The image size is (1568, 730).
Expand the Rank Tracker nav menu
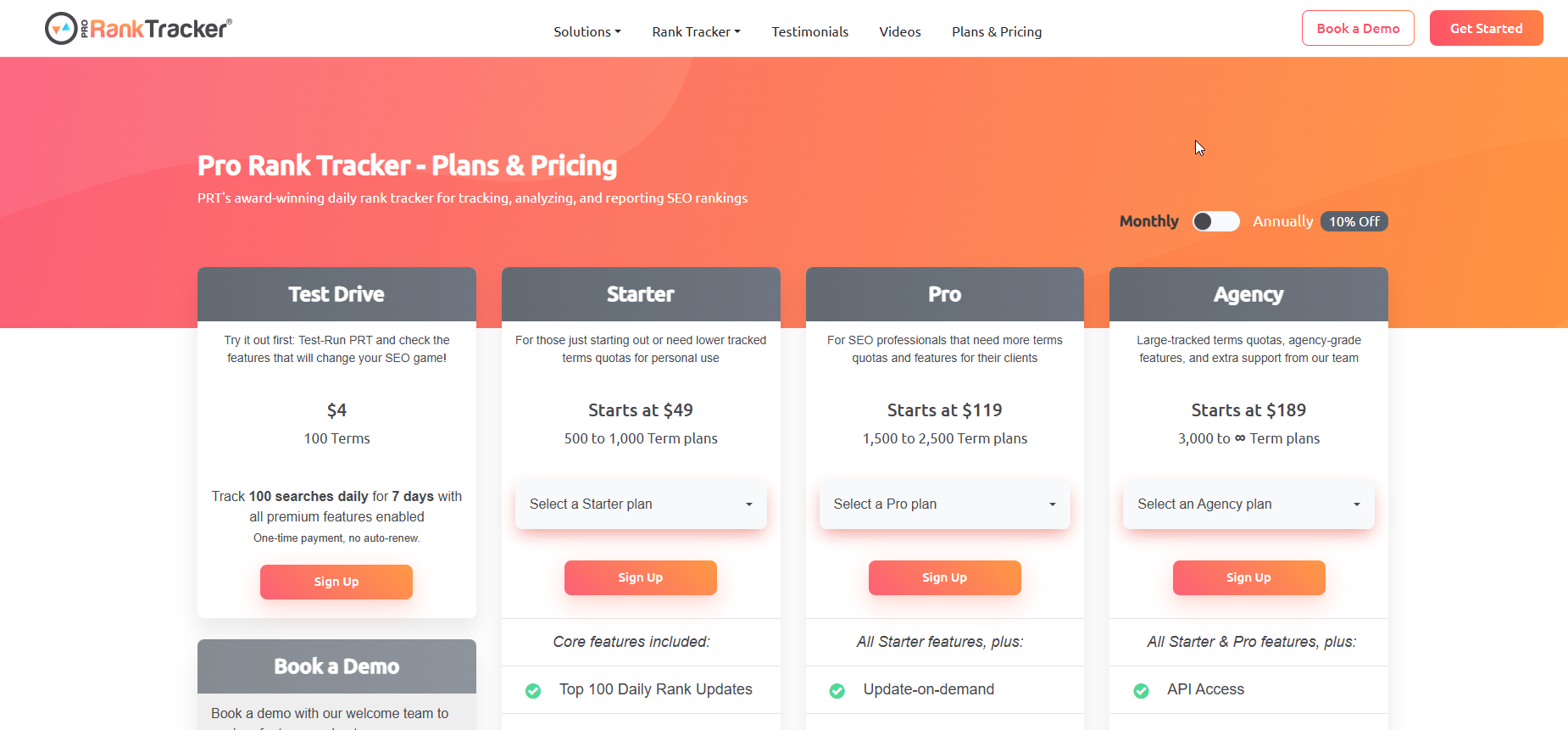point(696,32)
